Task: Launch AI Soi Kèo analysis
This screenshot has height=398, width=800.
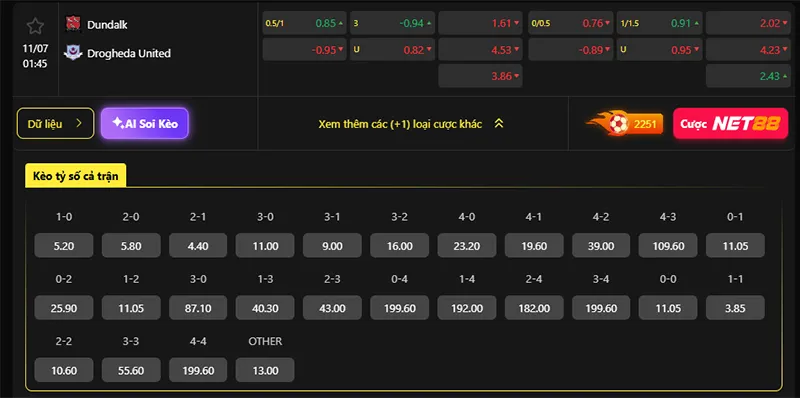Action: pyautogui.click(x=145, y=123)
